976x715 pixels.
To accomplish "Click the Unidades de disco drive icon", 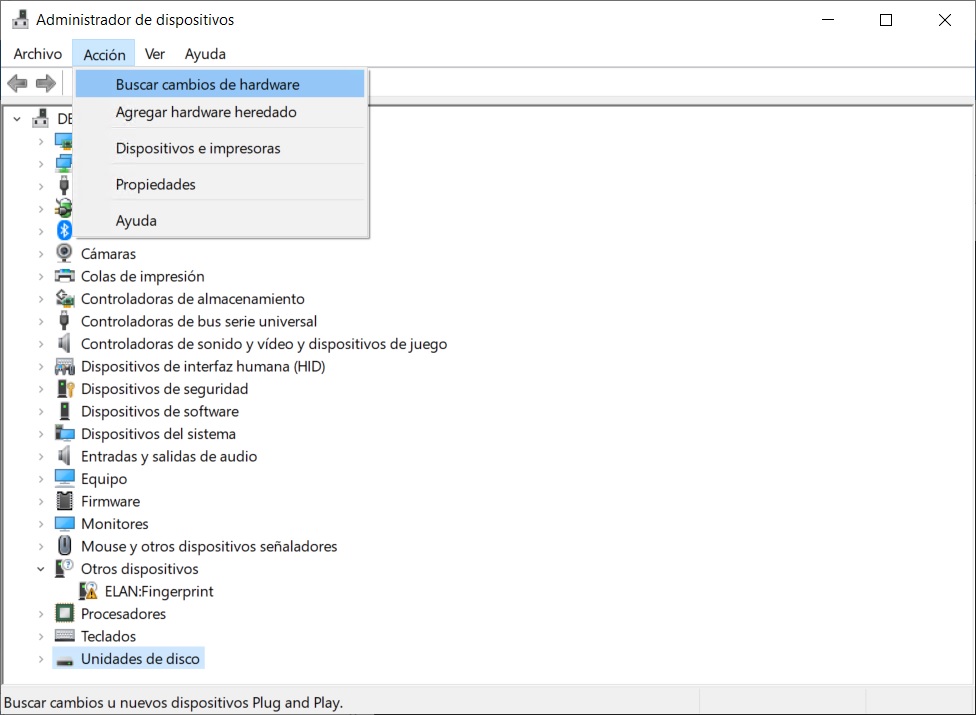I will 65,659.
